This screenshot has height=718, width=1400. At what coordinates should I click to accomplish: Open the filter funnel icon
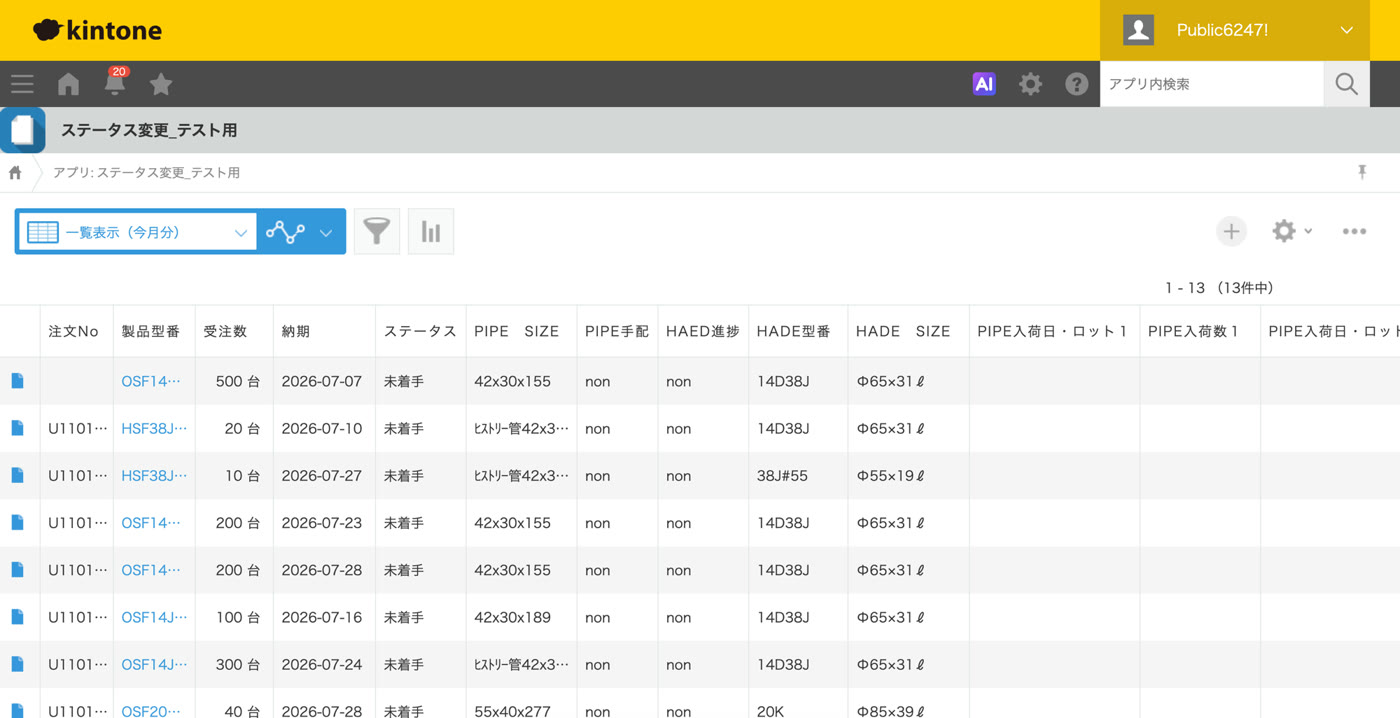point(377,231)
